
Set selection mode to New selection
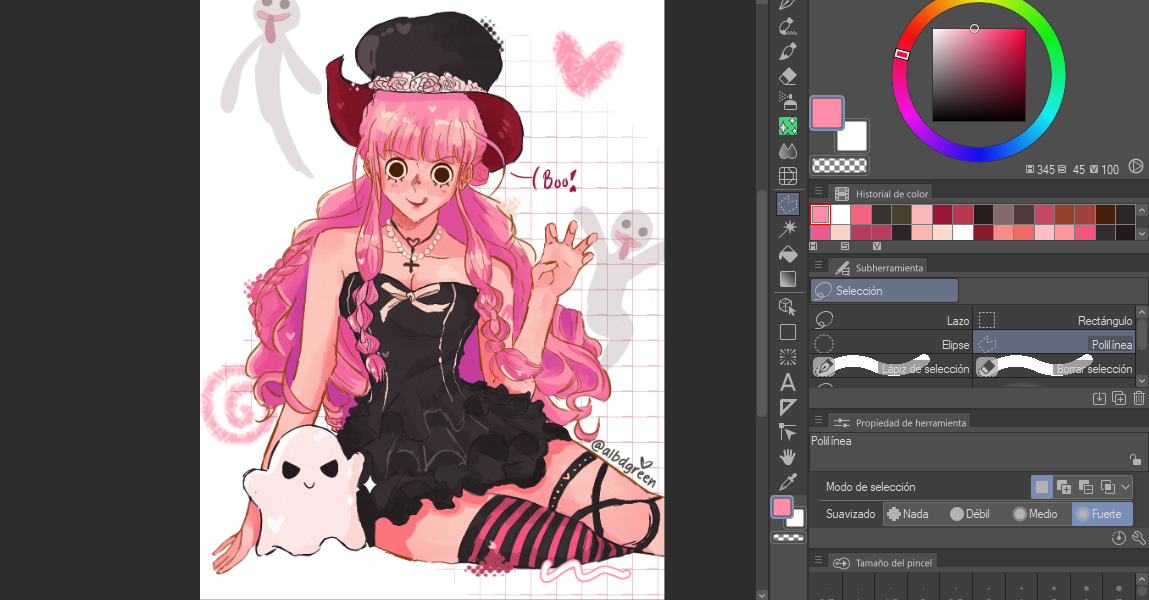(1041, 487)
